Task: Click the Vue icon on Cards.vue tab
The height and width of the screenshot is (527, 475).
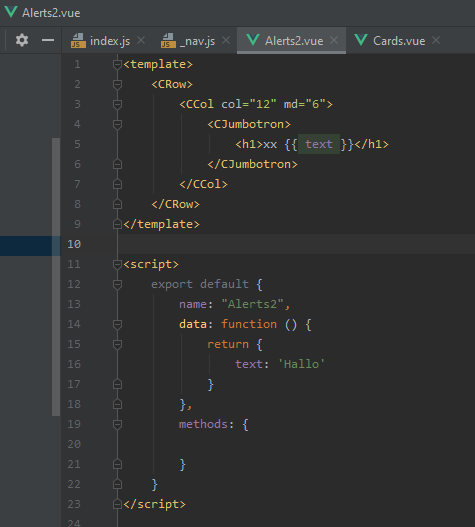Action: (x=361, y=40)
